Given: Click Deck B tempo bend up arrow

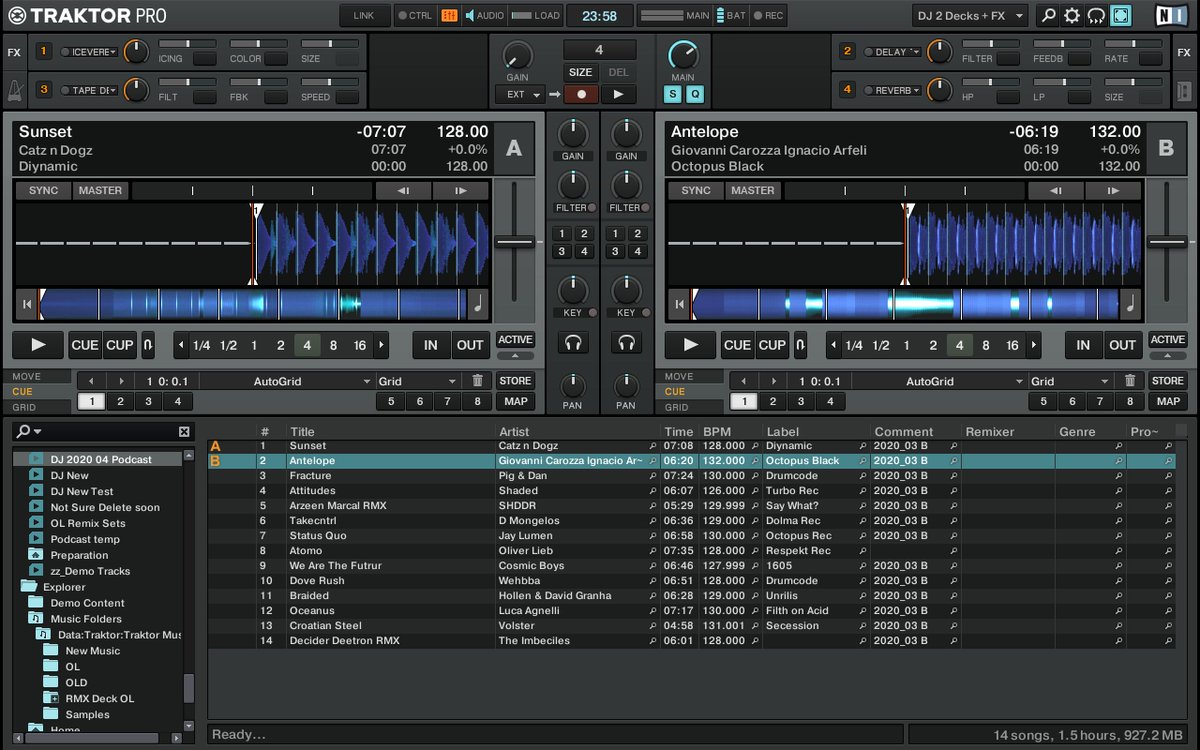Looking at the screenshot, I should pos(1113,190).
